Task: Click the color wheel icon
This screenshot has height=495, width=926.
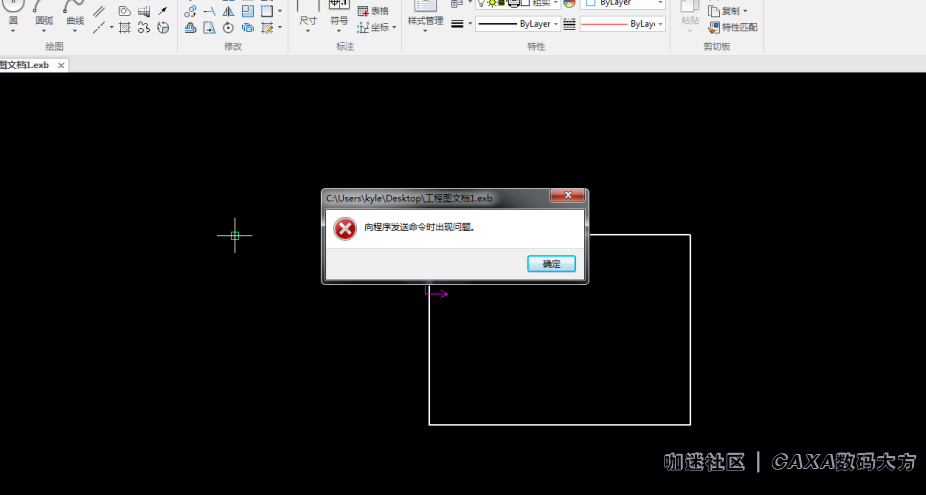Action: click(570, 4)
